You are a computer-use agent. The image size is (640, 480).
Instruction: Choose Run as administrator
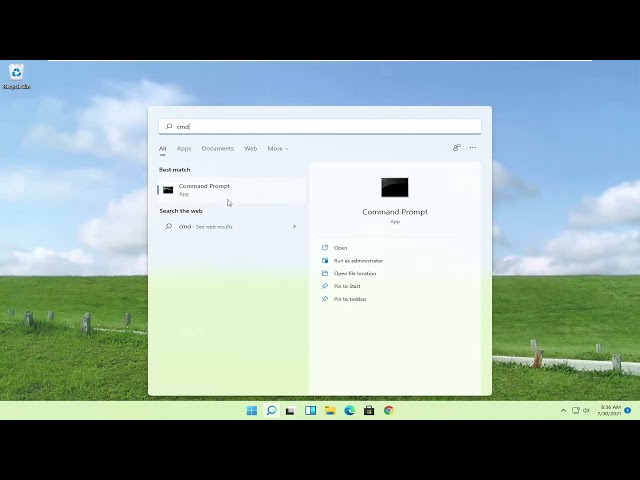click(x=358, y=261)
